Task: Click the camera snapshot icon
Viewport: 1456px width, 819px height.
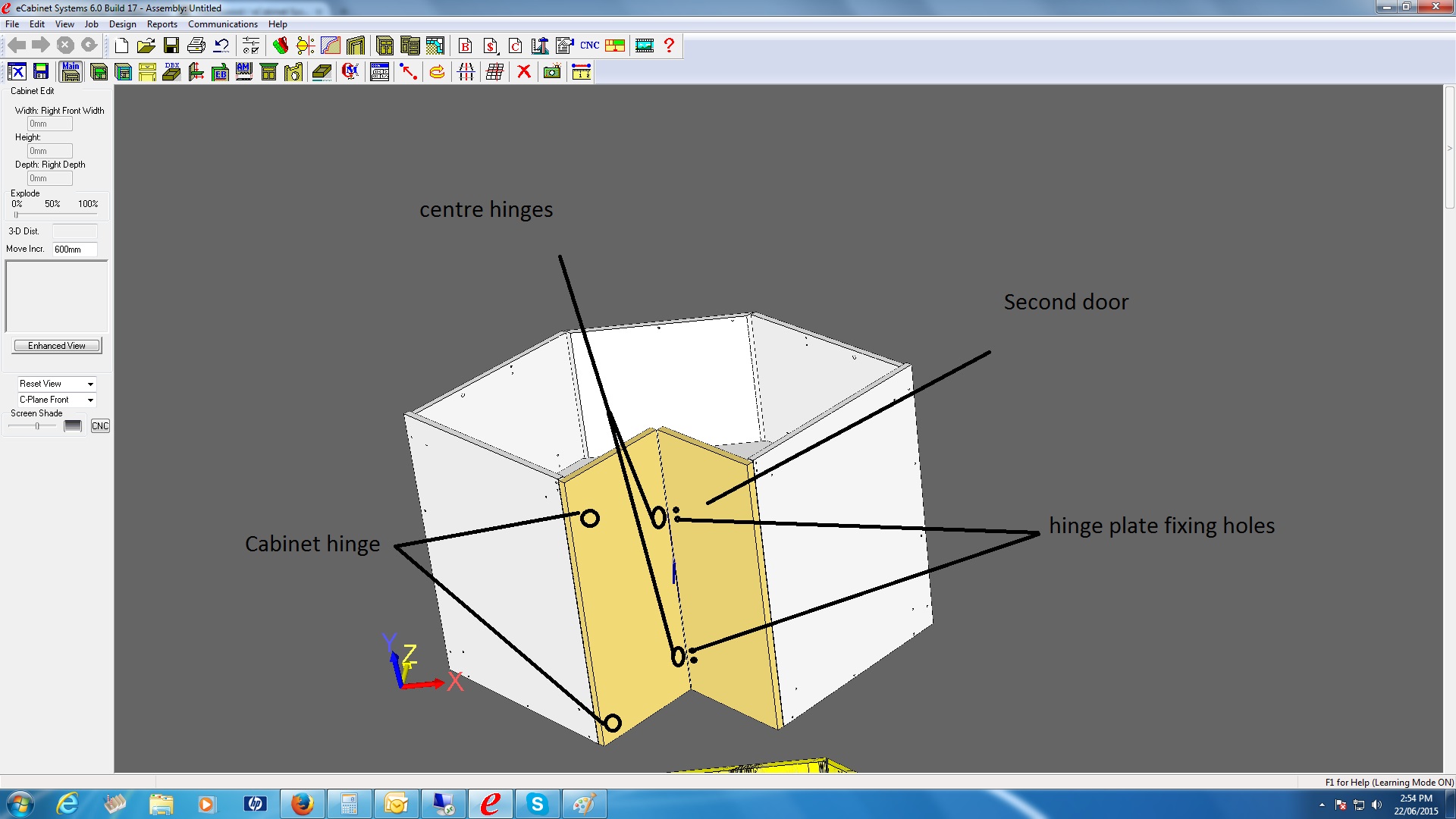Action: pos(552,72)
